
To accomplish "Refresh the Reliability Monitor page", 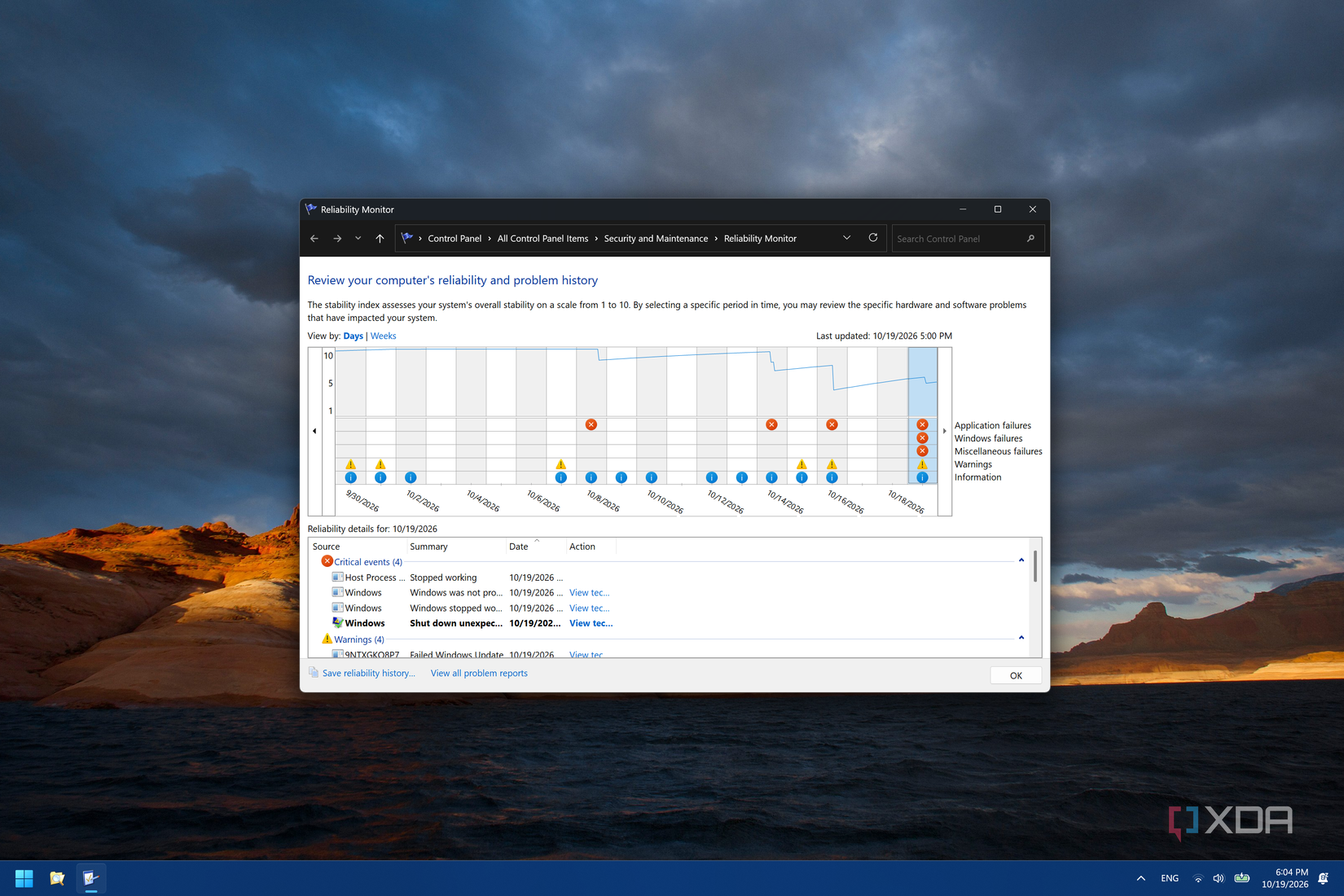I will coord(873,238).
